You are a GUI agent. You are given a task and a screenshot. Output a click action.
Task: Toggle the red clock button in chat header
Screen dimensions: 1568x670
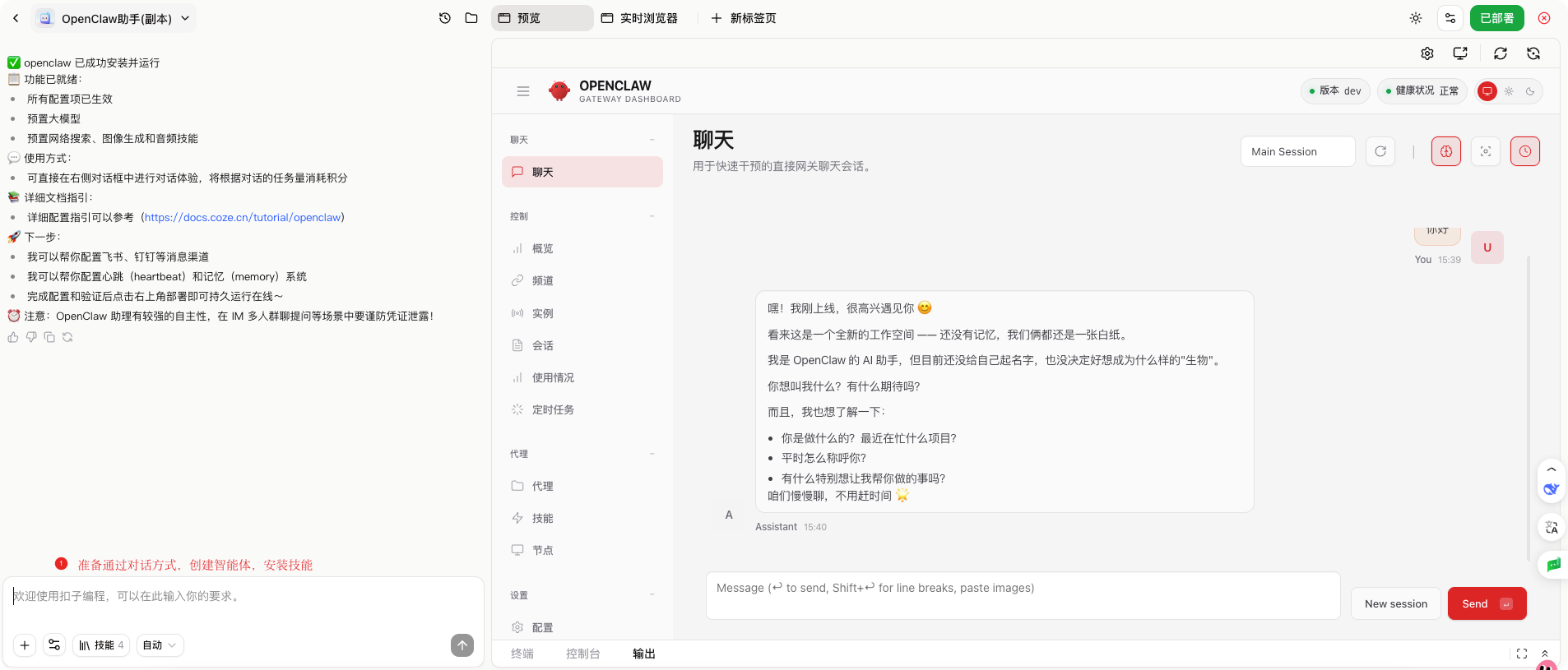coord(1525,151)
